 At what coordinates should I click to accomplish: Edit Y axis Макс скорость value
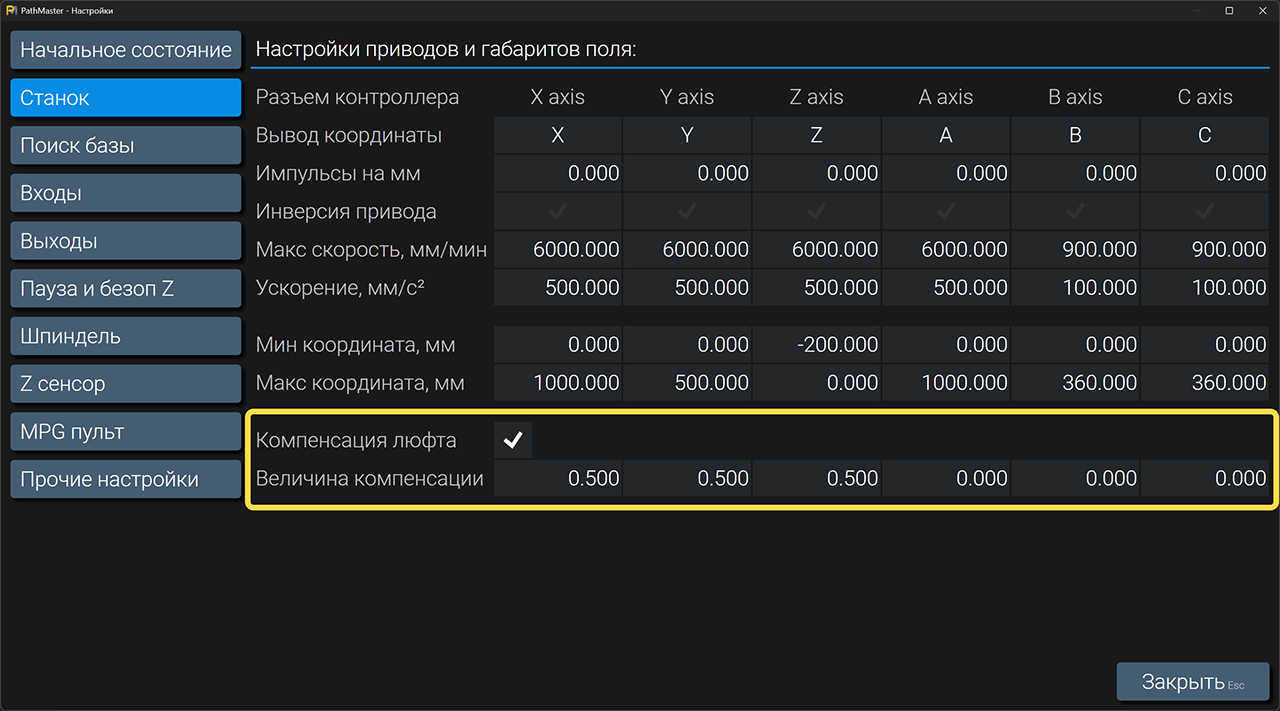click(x=687, y=250)
